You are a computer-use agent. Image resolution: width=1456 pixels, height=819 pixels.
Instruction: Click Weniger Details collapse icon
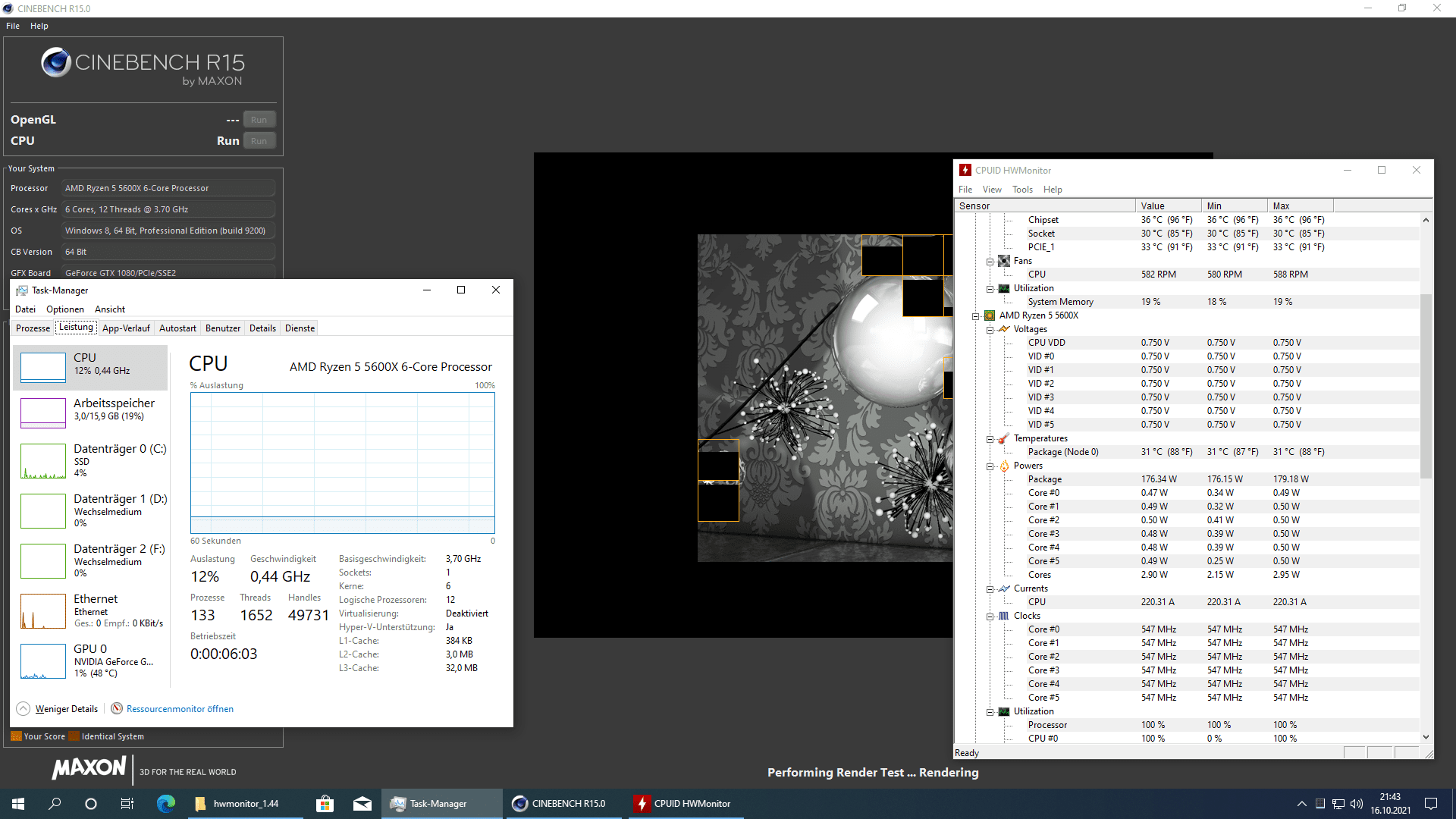click(24, 709)
